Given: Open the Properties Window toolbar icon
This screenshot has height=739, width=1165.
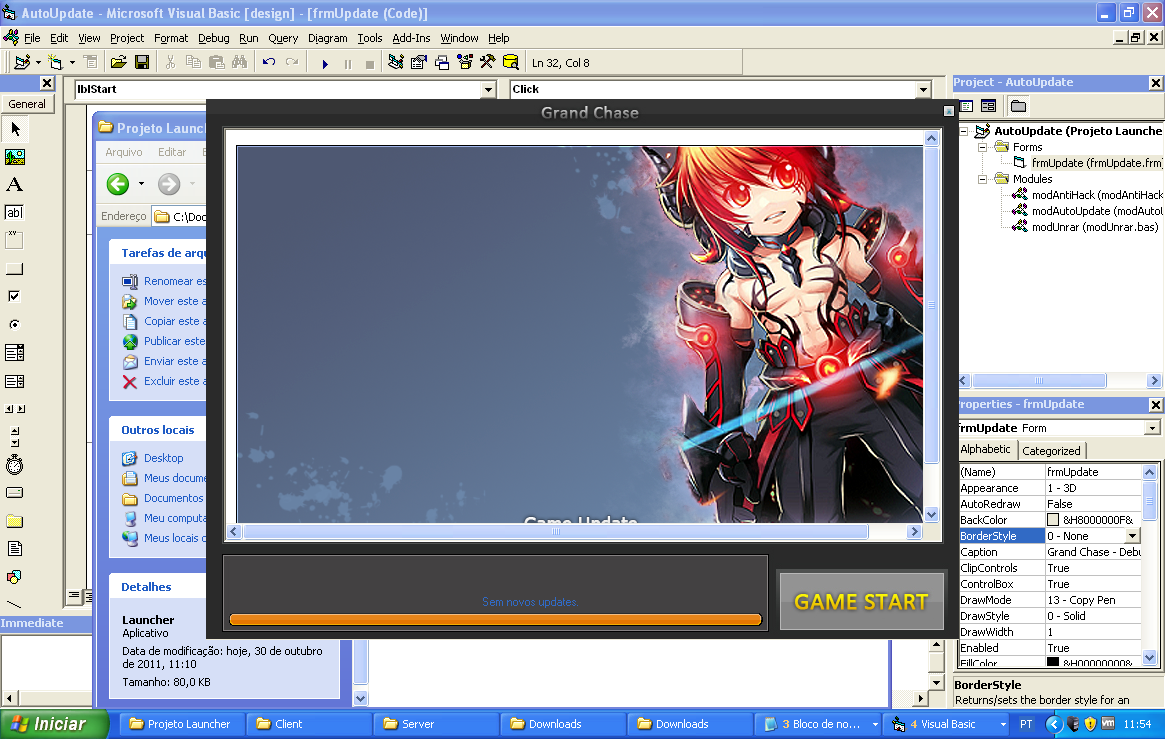Looking at the screenshot, I should tap(419, 62).
